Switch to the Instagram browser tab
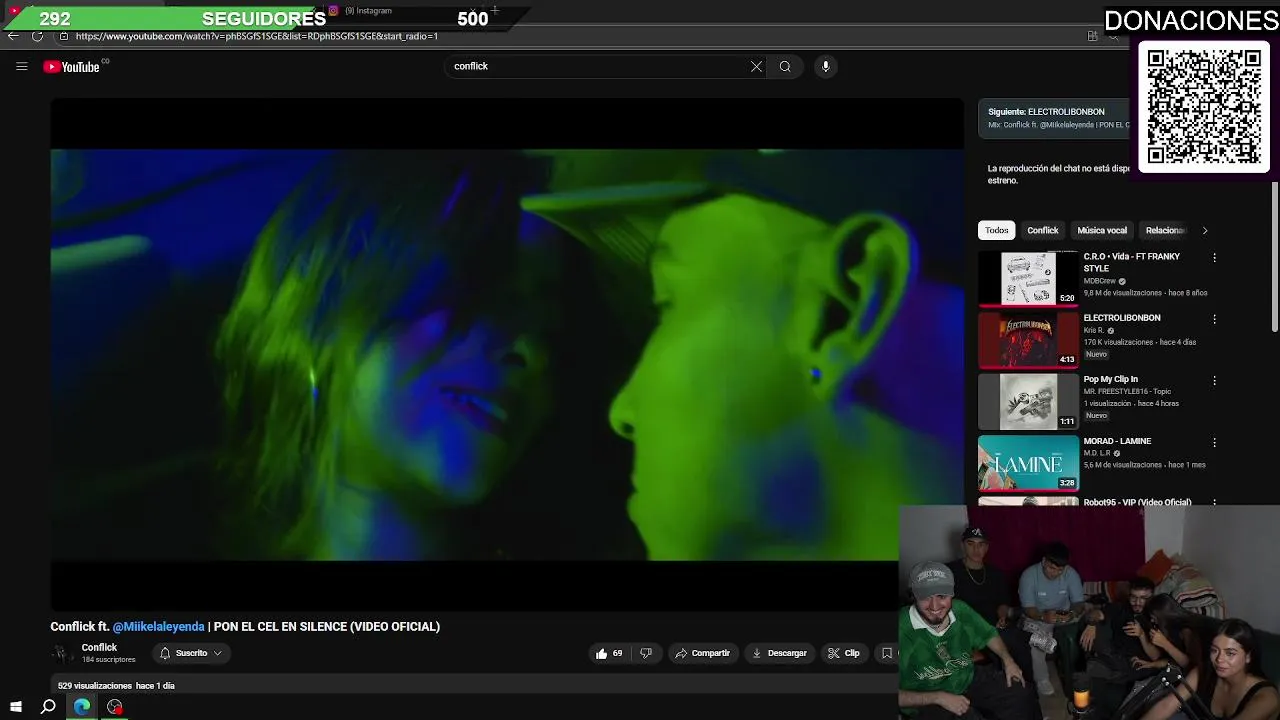This screenshot has height=720, width=1280. pos(368,11)
